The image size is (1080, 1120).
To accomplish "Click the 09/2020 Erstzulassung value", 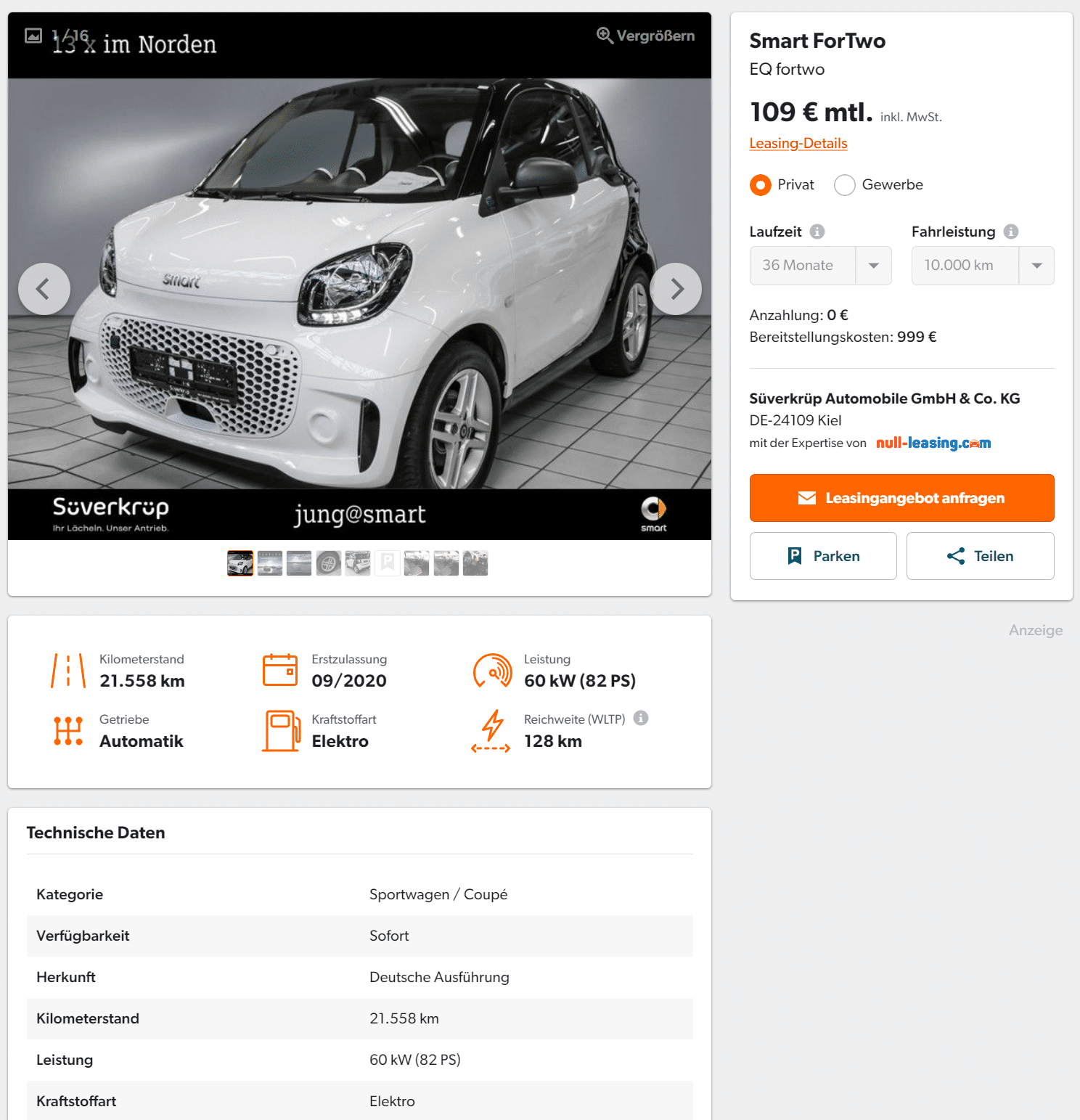I will pyautogui.click(x=349, y=681).
